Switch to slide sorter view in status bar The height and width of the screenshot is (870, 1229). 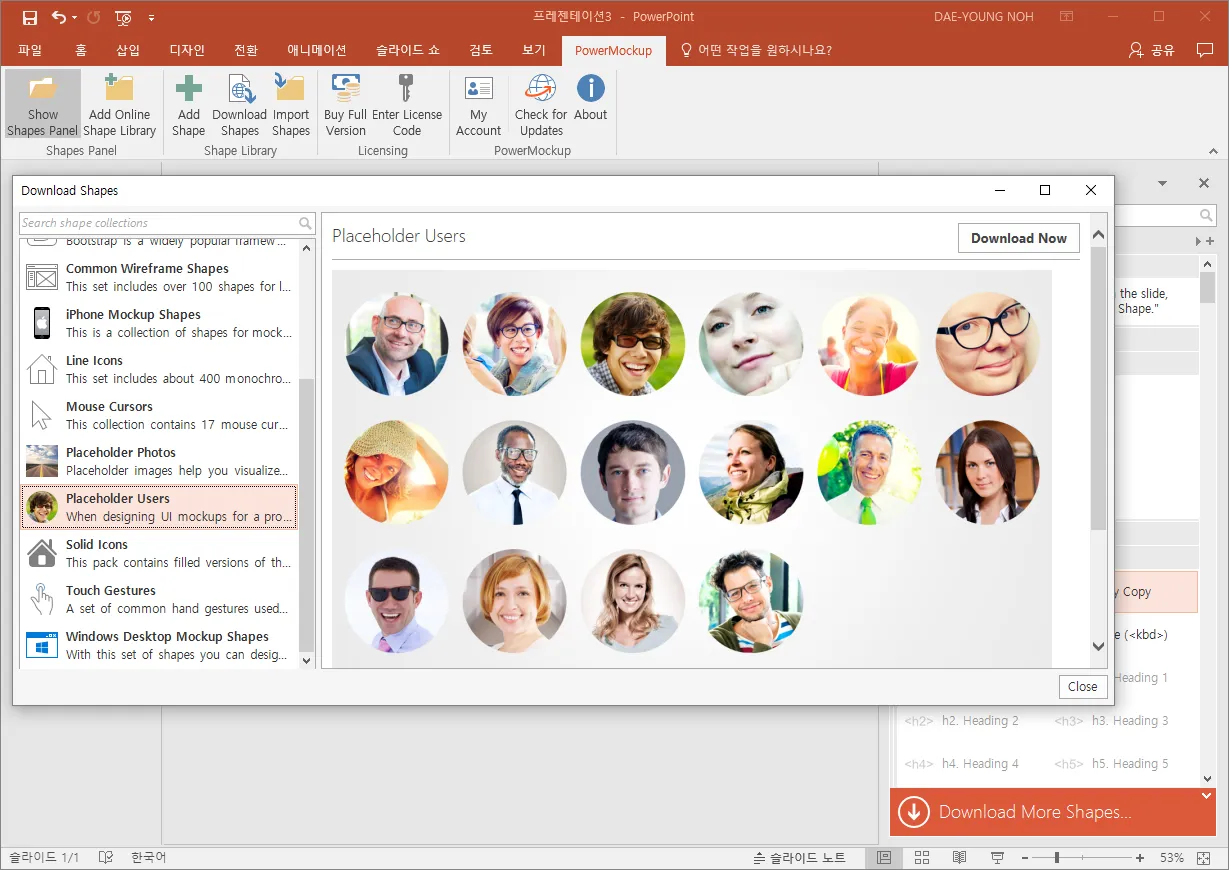pyautogui.click(x=922, y=858)
